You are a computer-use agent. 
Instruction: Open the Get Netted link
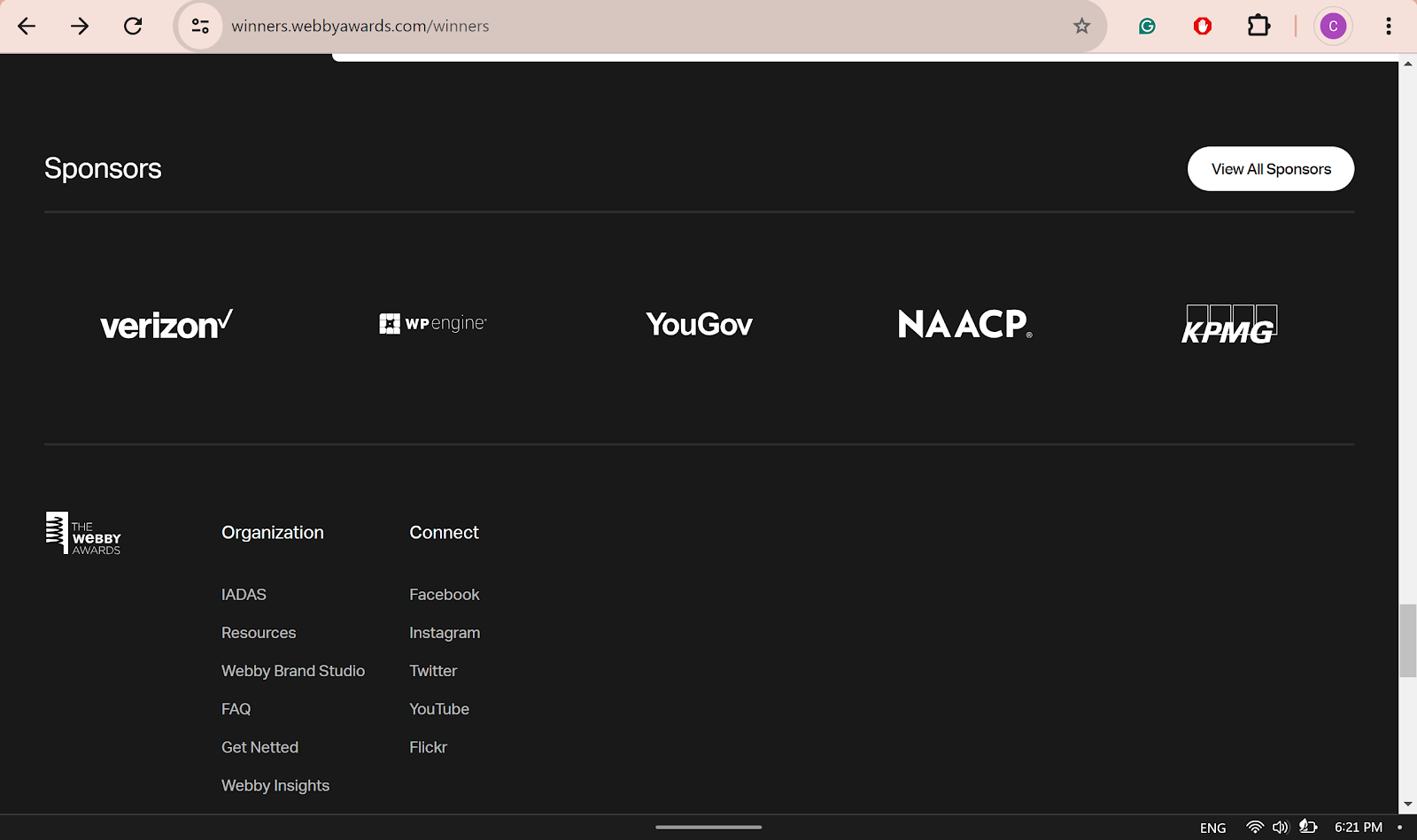click(x=259, y=747)
